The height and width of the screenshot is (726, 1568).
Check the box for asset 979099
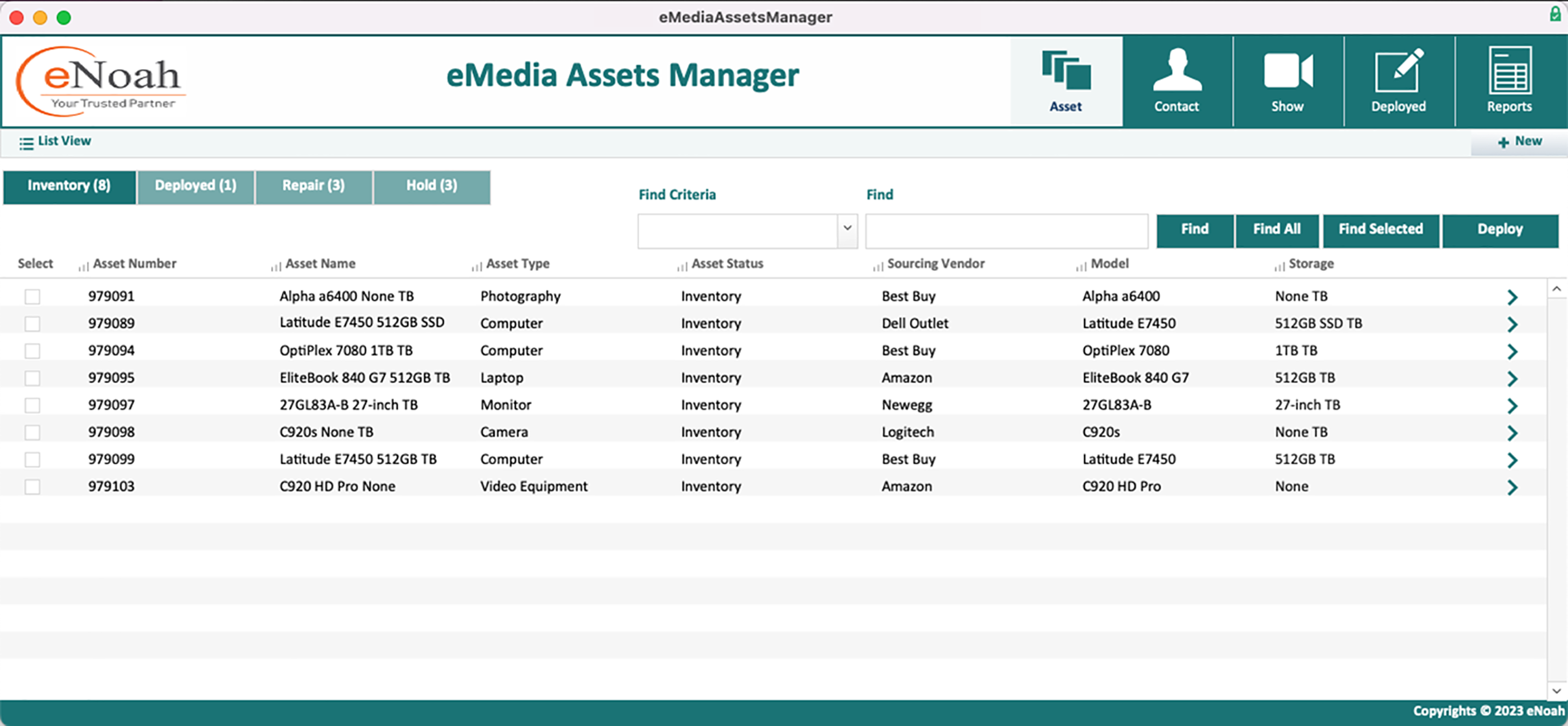tap(32, 460)
